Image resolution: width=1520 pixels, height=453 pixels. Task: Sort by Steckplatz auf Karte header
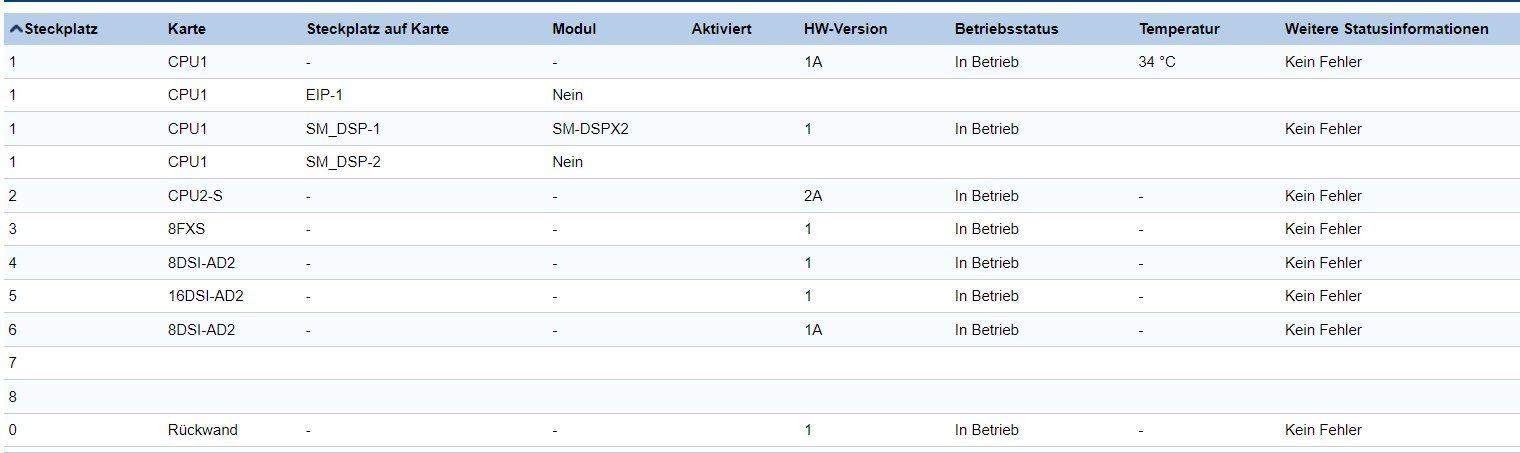pos(378,29)
